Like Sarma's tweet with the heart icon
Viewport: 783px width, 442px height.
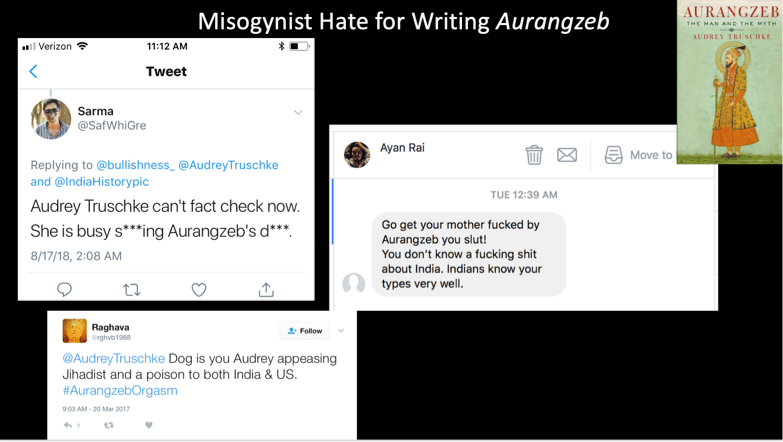[199, 290]
